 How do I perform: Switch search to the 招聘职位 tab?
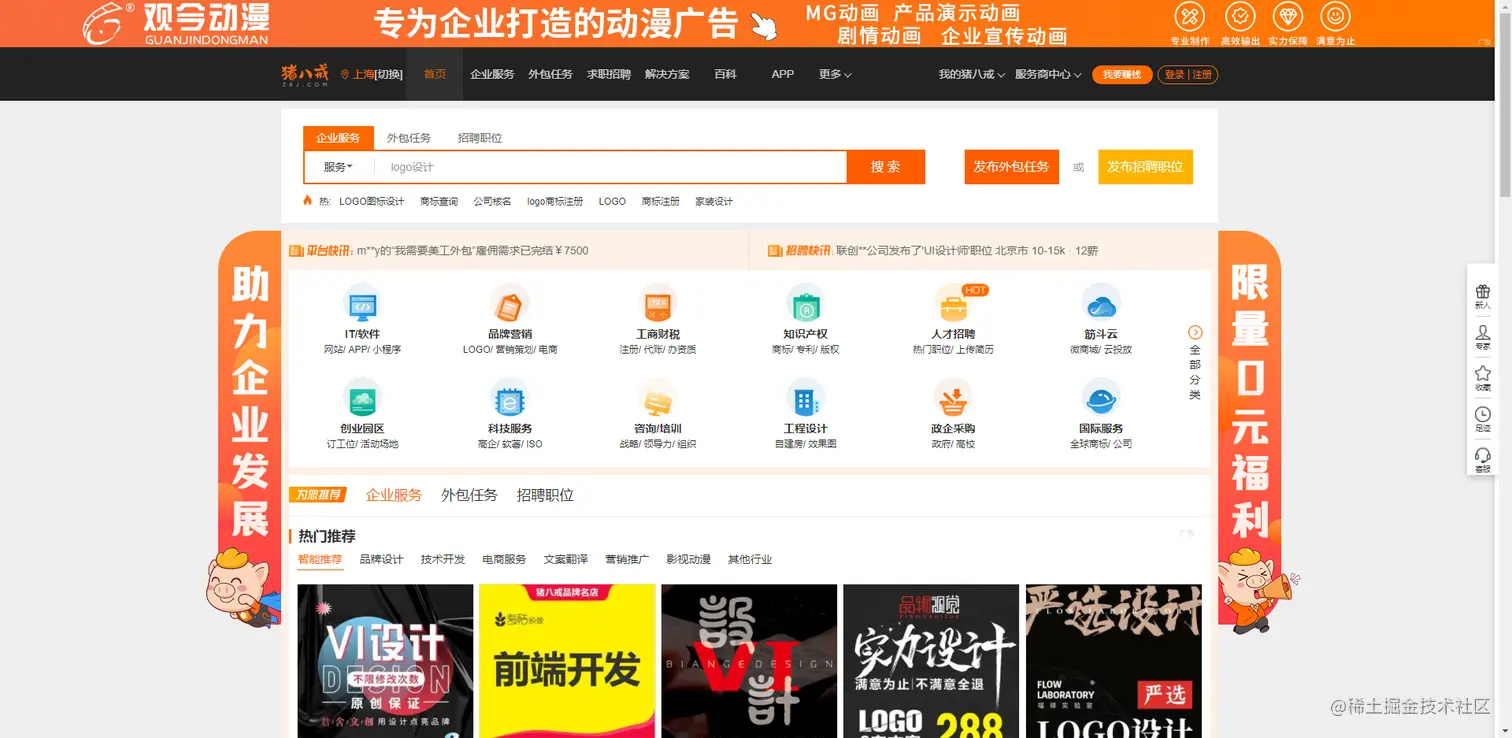[x=480, y=138]
